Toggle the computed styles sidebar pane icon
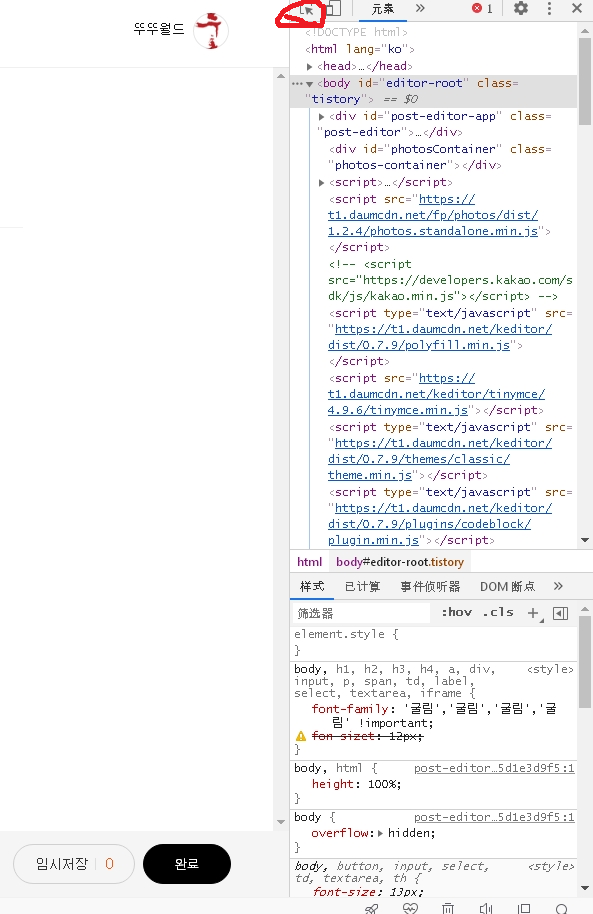593x914 pixels. (x=560, y=613)
